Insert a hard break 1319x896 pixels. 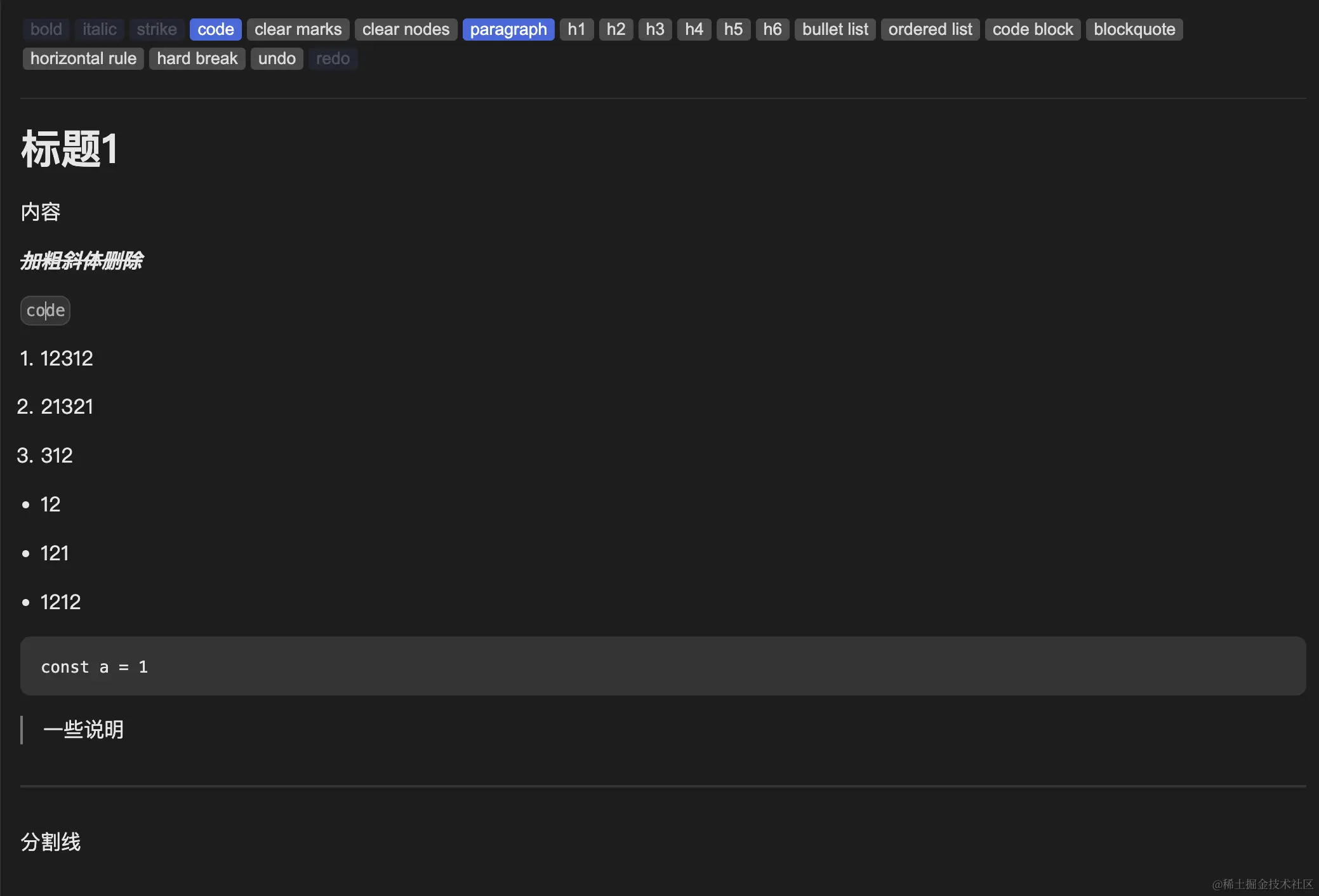pyautogui.click(x=197, y=58)
